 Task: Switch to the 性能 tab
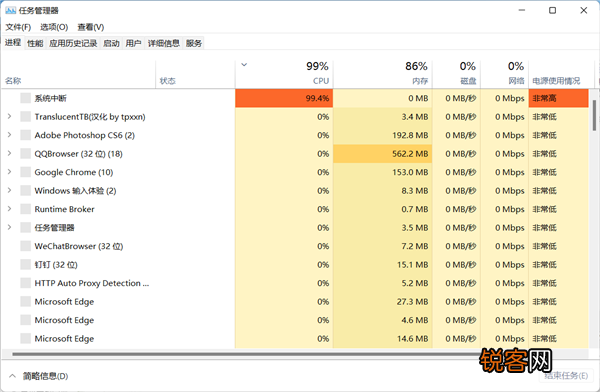[35, 43]
